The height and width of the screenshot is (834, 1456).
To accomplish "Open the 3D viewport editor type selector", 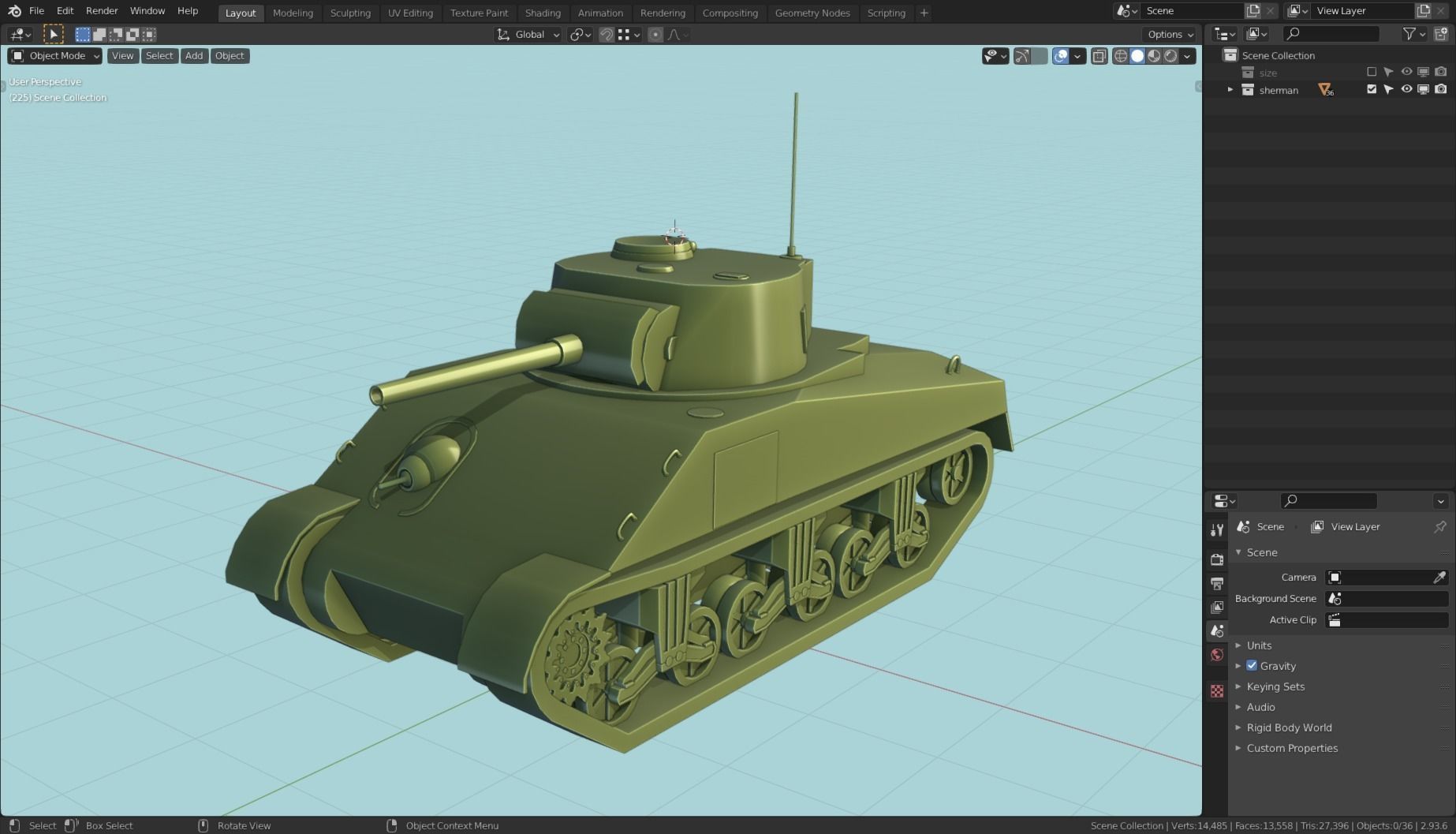I will [20, 35].
